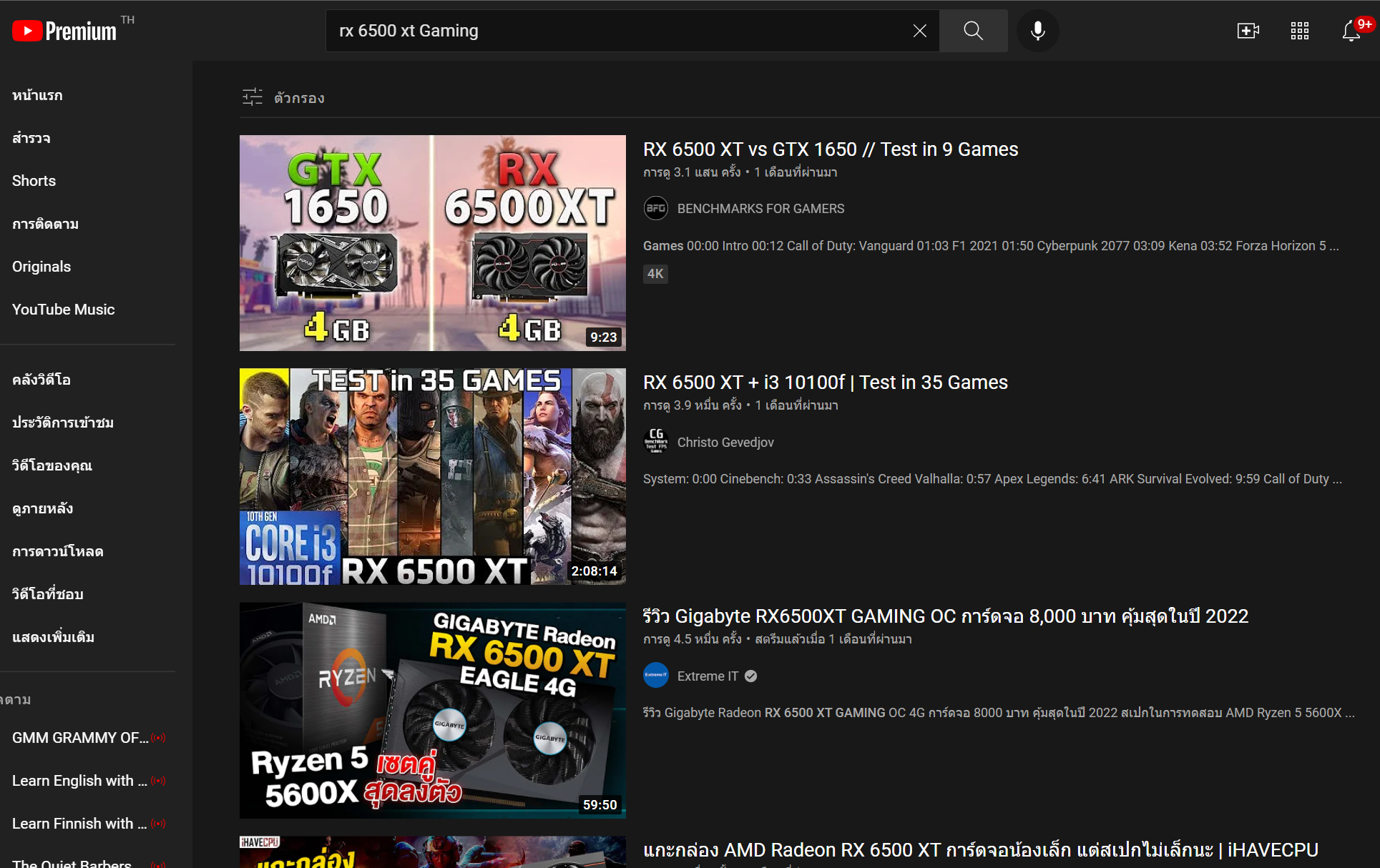Clear the search box with the X icon
The width and height of the screenshot is (1380, 868).
click(x=920, y=31)
